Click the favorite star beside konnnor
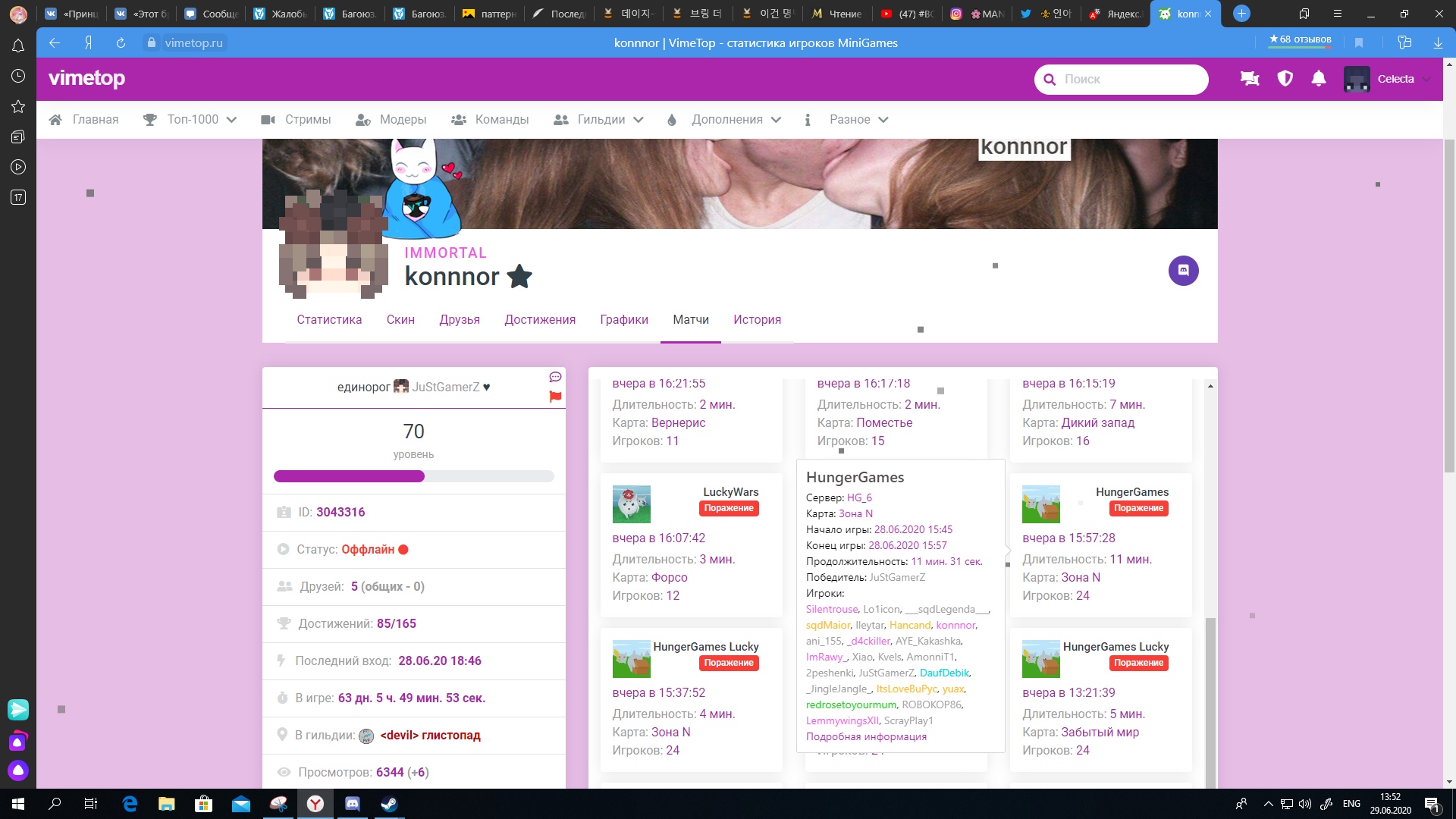This screenshot has height=819, width=1456. (x=519, y=277)
